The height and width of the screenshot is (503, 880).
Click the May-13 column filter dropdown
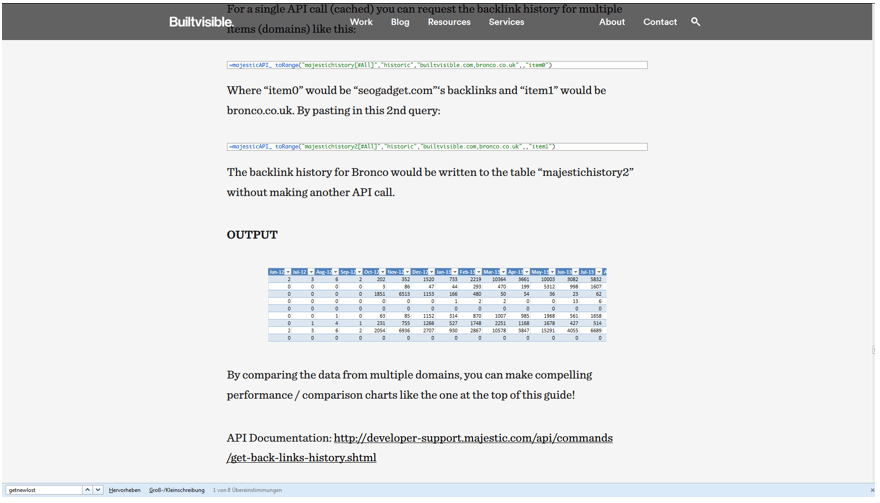pyautogui.click(x=550, y=272)
